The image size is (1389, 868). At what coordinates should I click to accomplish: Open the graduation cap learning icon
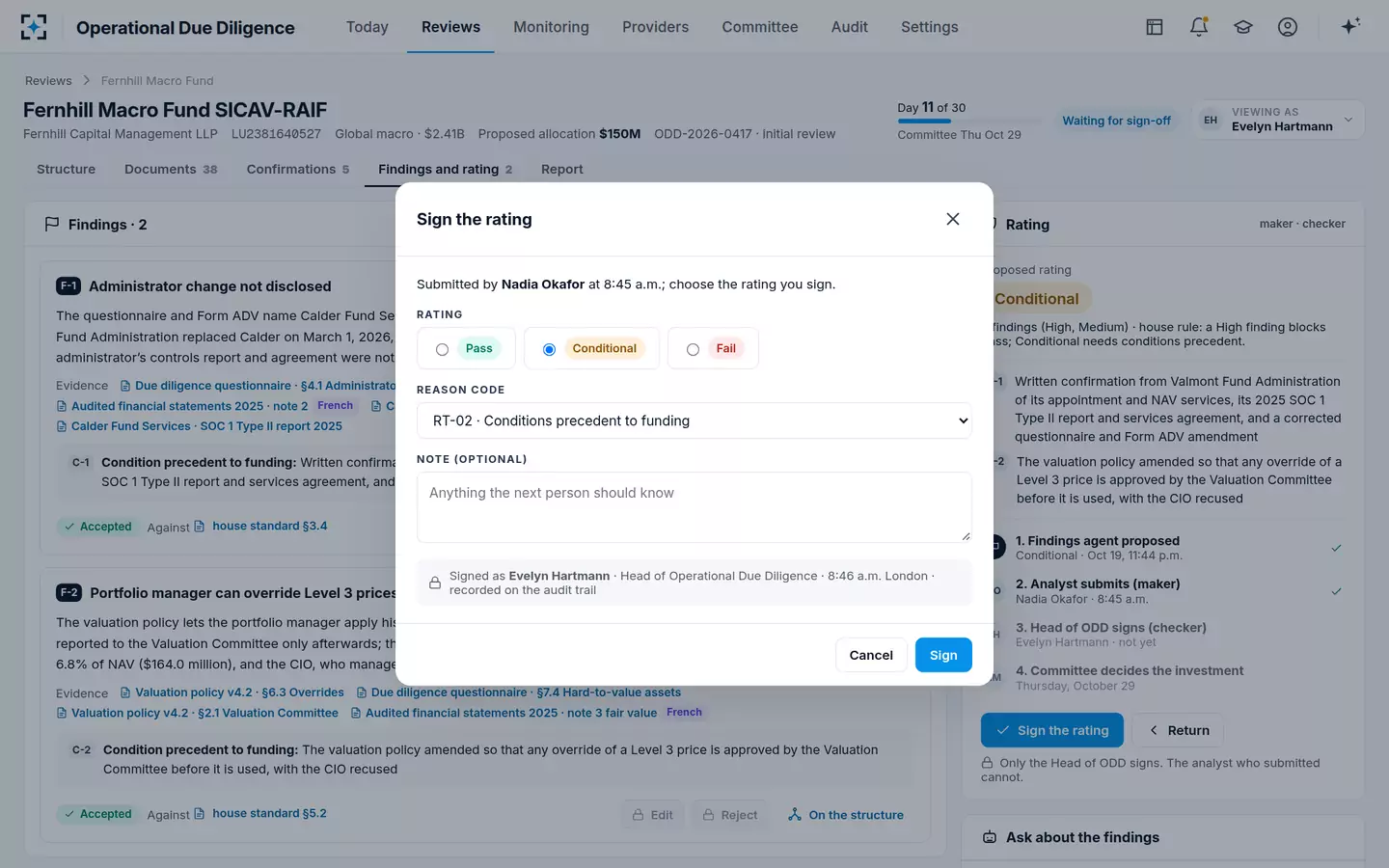point(1243,27)
